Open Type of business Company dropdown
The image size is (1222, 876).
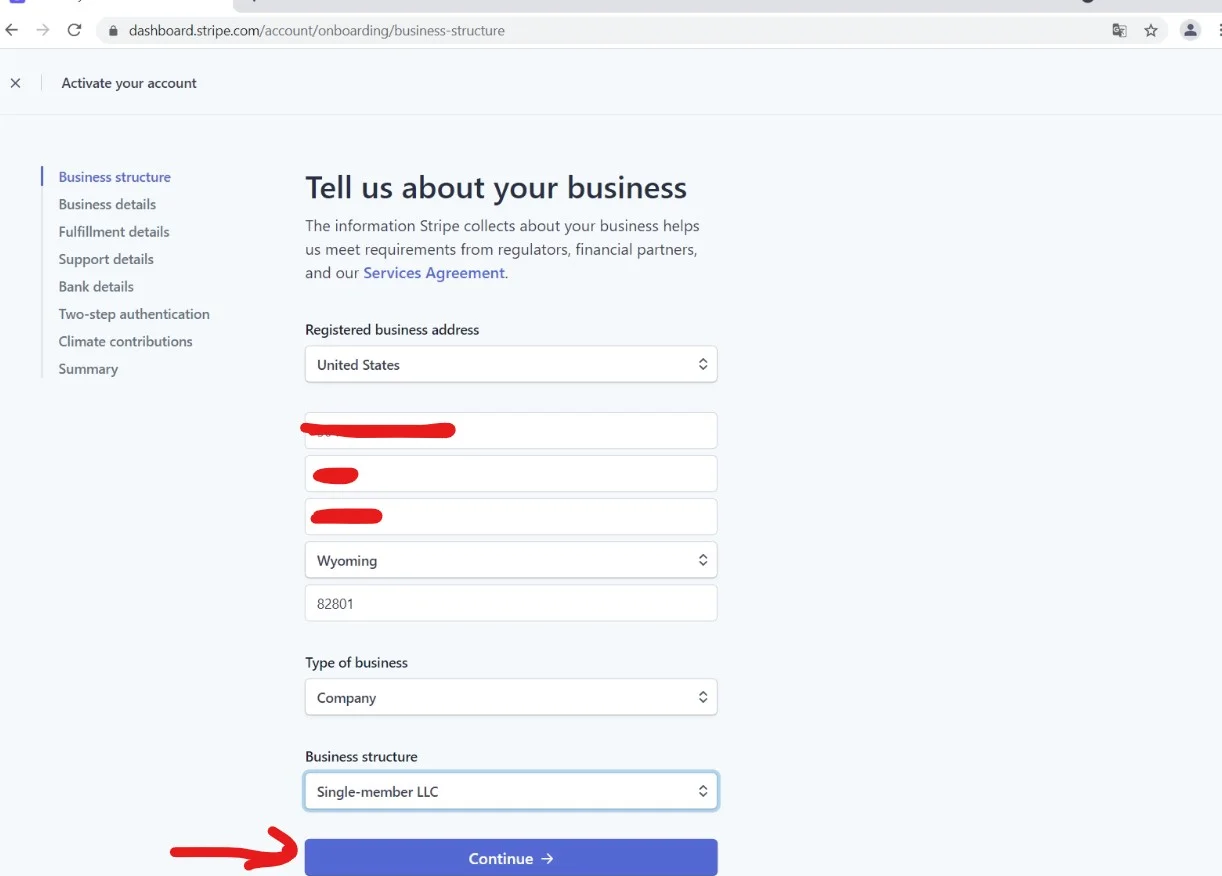click(x=511, y=698)
